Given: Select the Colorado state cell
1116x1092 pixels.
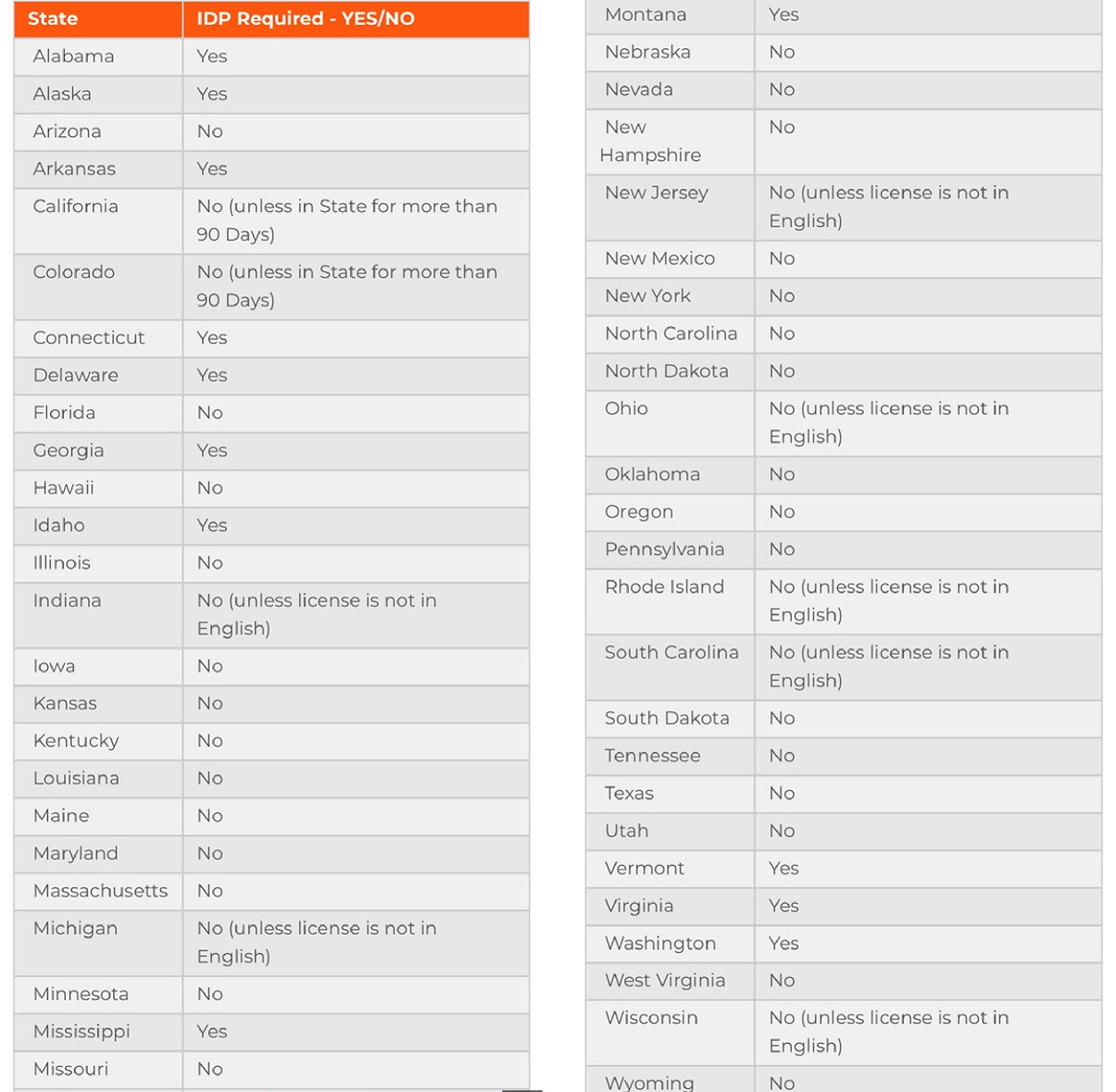Looking at the screenshot, I should [x=74, y=272].
